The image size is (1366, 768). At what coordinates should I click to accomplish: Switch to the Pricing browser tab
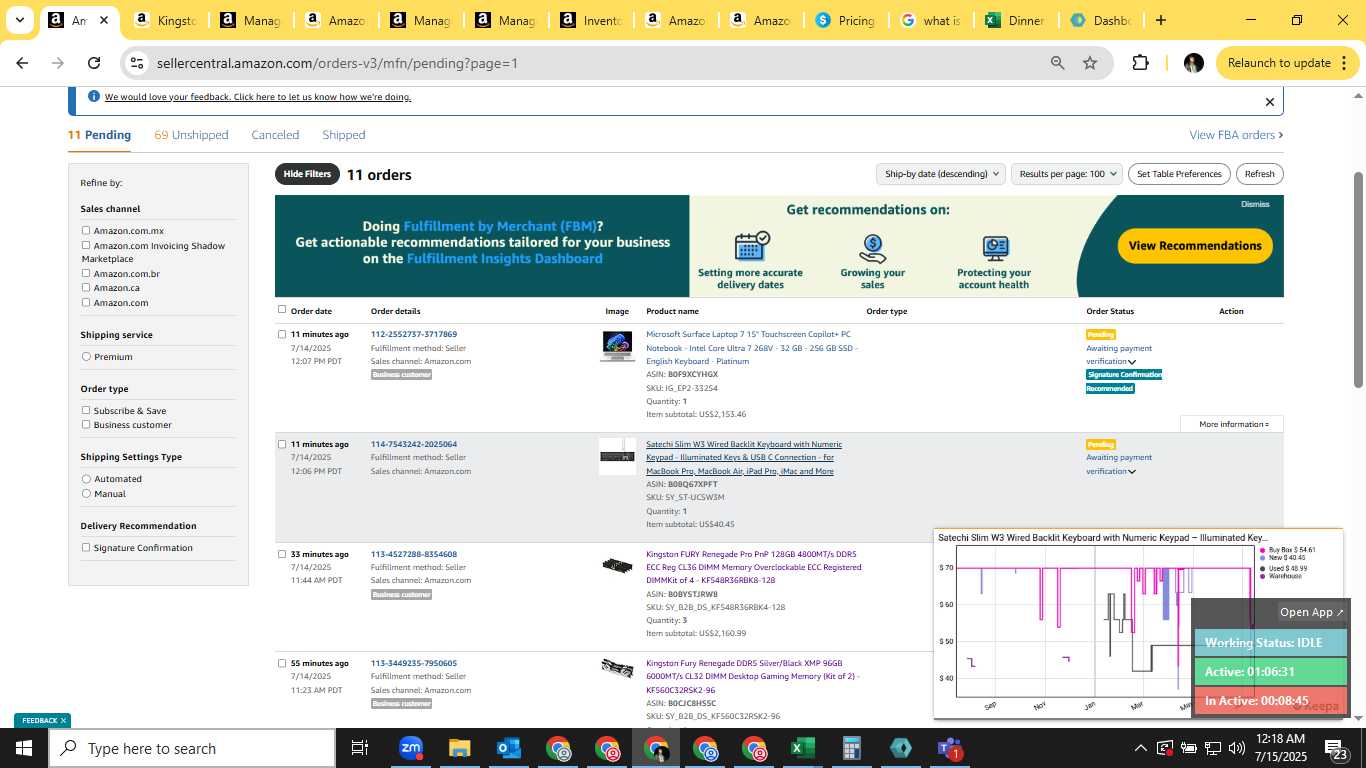(845, 20)
